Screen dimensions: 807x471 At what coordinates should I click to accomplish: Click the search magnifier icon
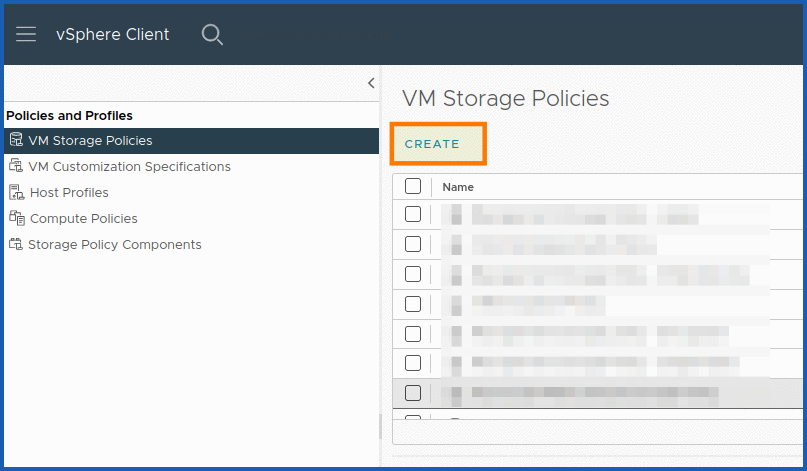pos(212,34)
